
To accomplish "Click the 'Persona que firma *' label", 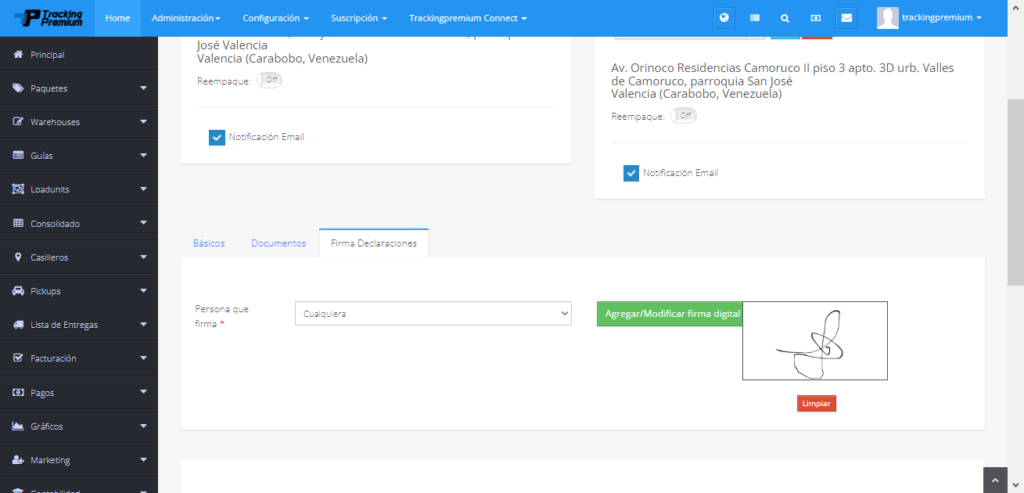I will point(222,316).
